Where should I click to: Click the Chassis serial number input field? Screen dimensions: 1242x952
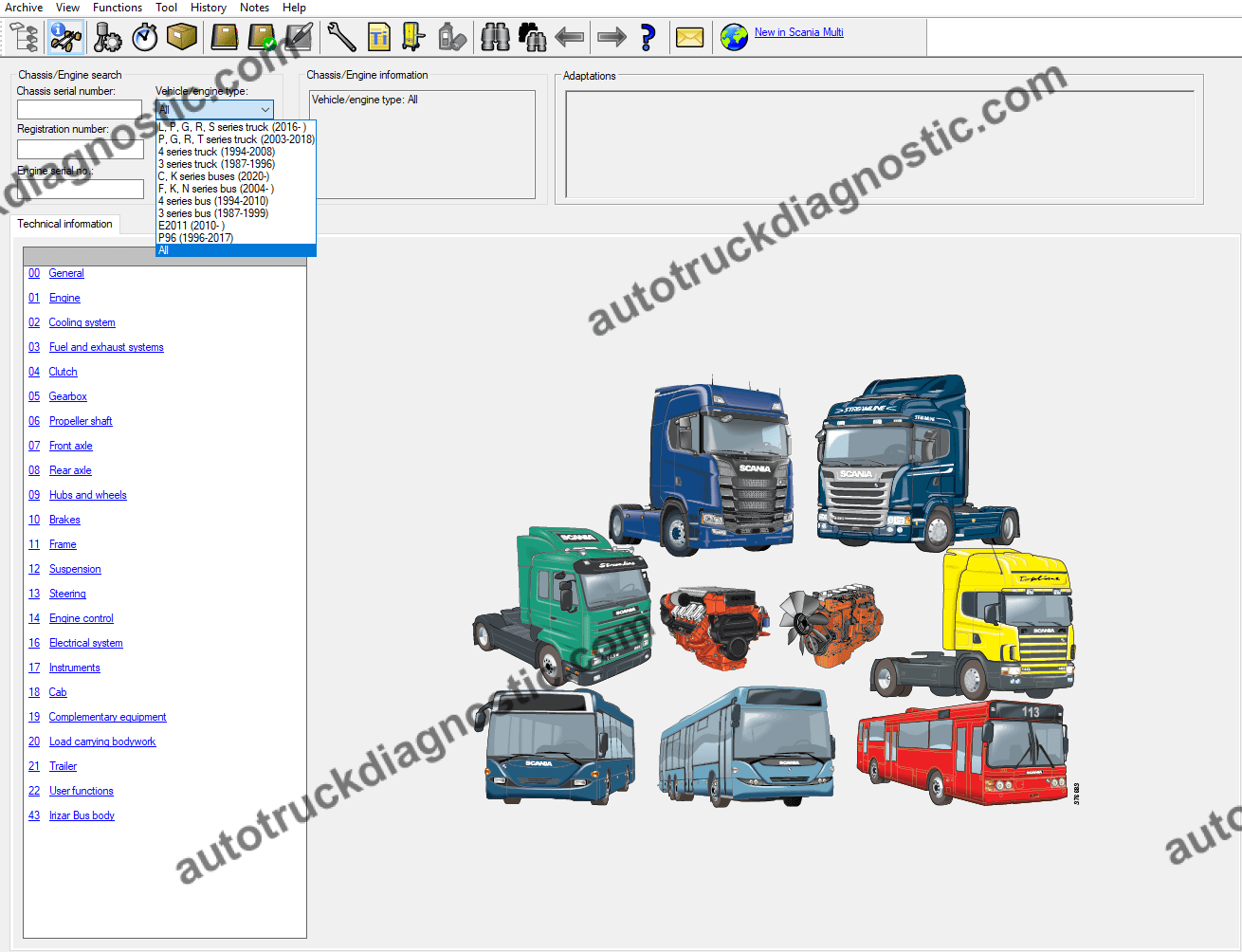[x=80, y=110]
